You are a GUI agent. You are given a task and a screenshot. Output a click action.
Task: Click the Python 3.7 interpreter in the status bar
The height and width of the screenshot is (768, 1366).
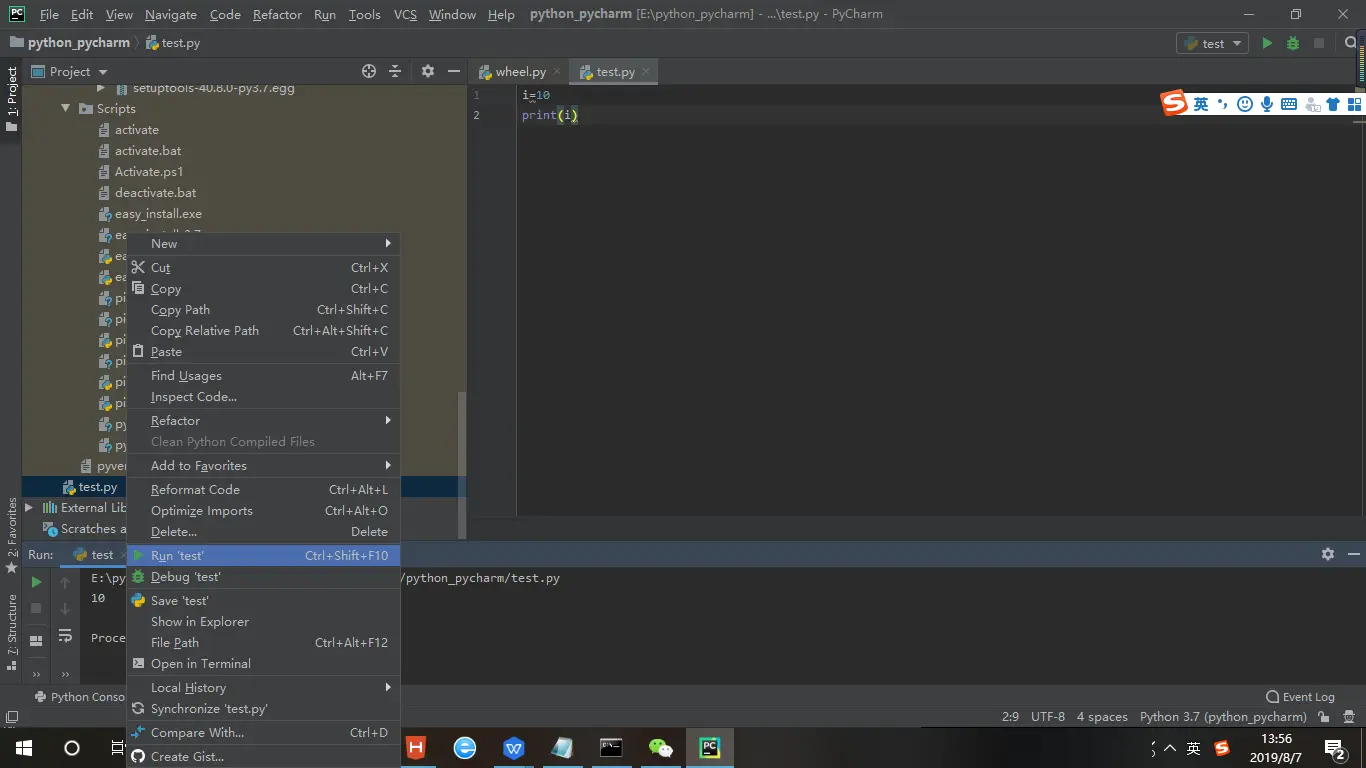(1223, 717)
